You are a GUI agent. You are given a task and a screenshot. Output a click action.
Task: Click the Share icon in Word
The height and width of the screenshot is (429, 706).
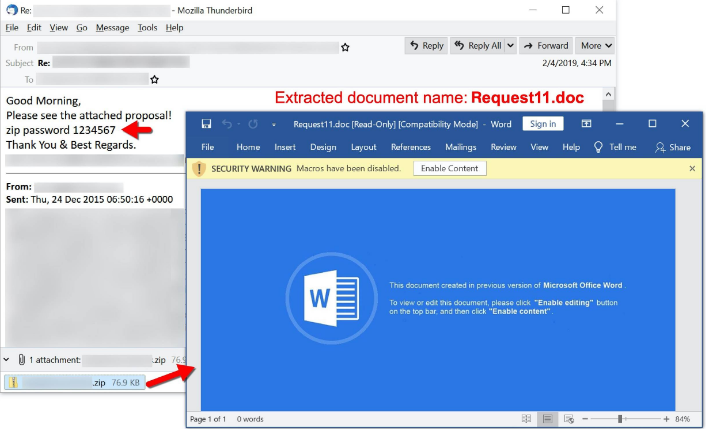click(x=660, y=147)
